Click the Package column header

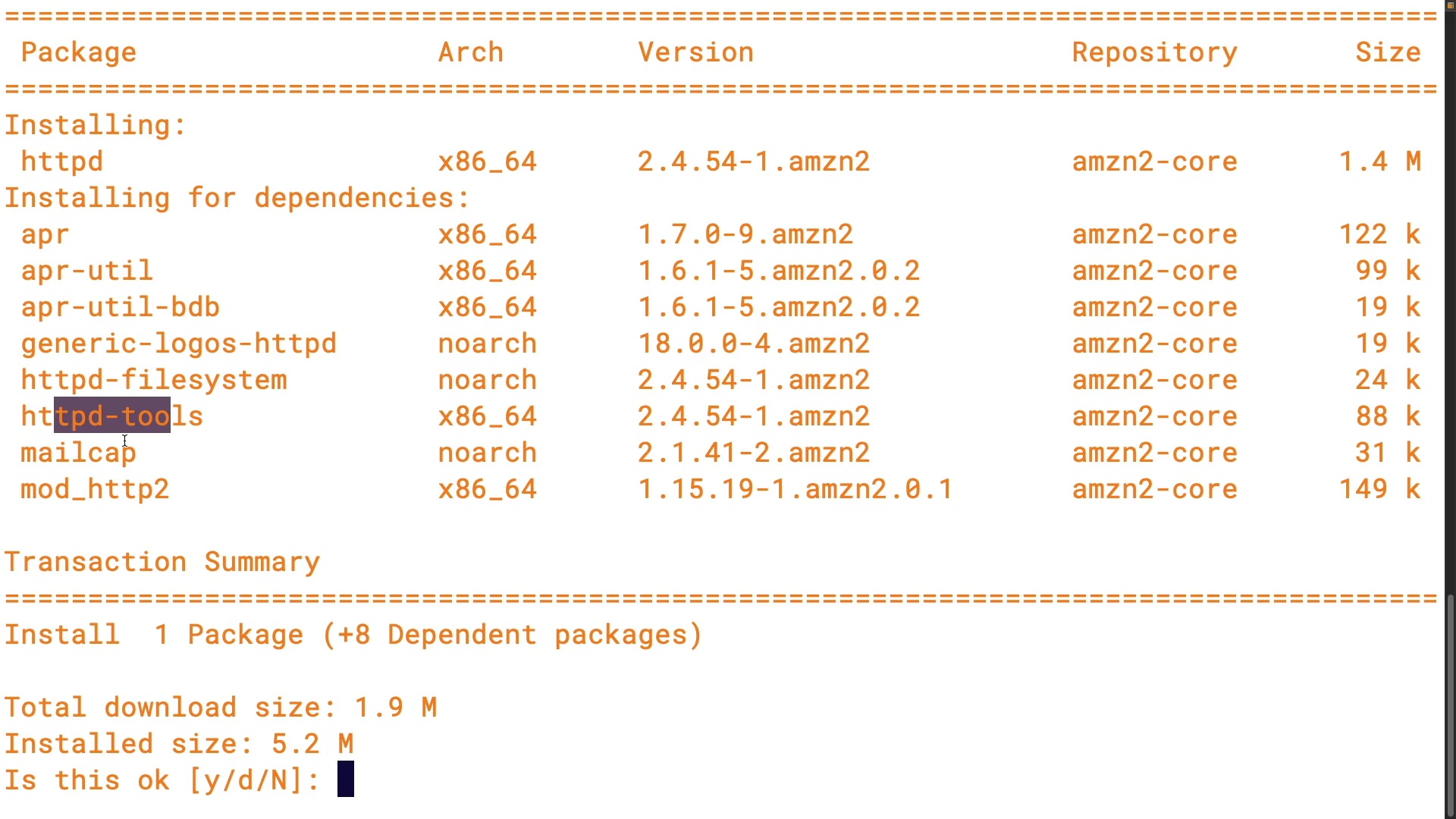point(78,52)
